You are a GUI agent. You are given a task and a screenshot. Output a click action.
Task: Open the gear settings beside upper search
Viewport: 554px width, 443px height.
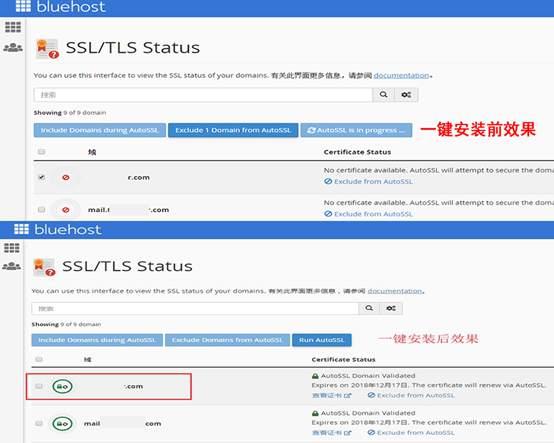pyautogui.click(x=406, y=95)
